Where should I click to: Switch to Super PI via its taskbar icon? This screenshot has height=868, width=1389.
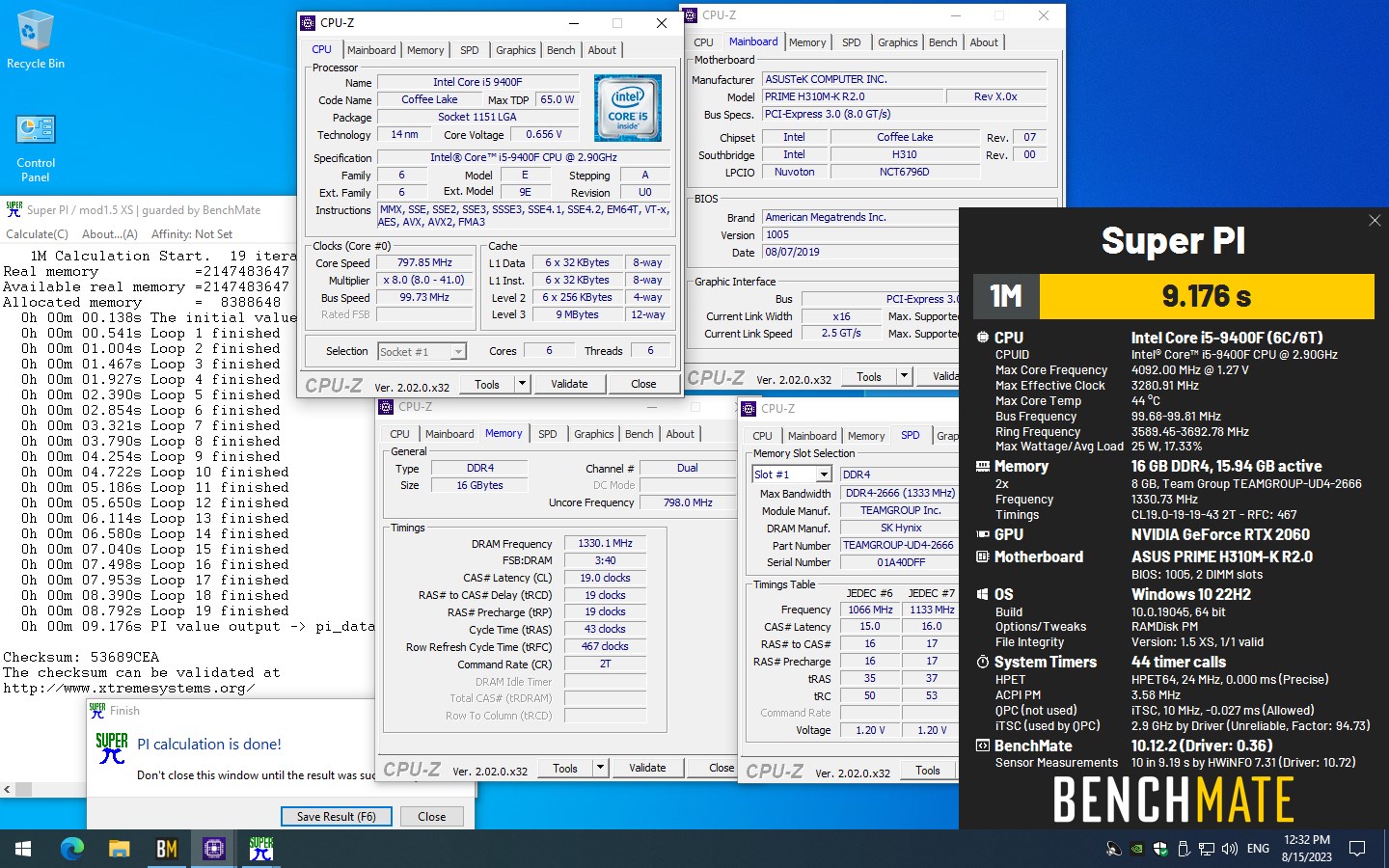point(261,849)
